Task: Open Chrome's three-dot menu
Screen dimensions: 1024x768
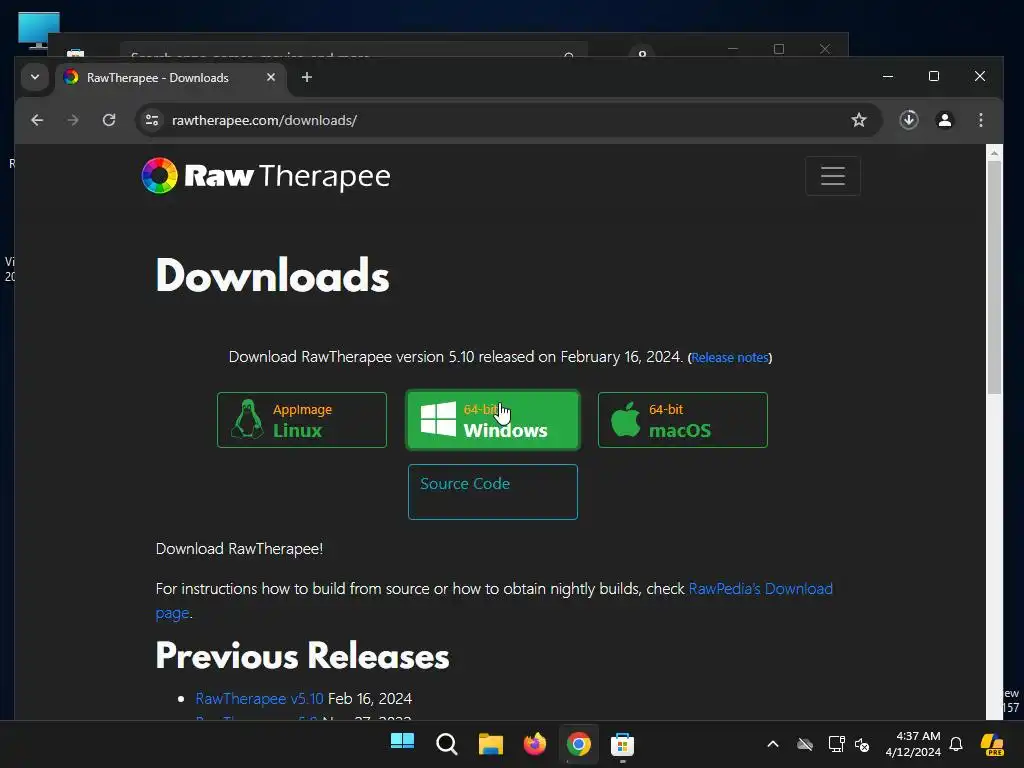Action: click(980, 120)
